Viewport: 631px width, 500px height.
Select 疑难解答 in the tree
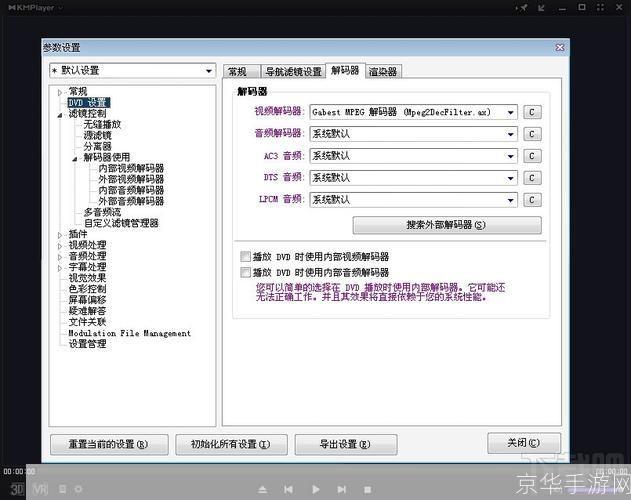click(x=87, y=311)
